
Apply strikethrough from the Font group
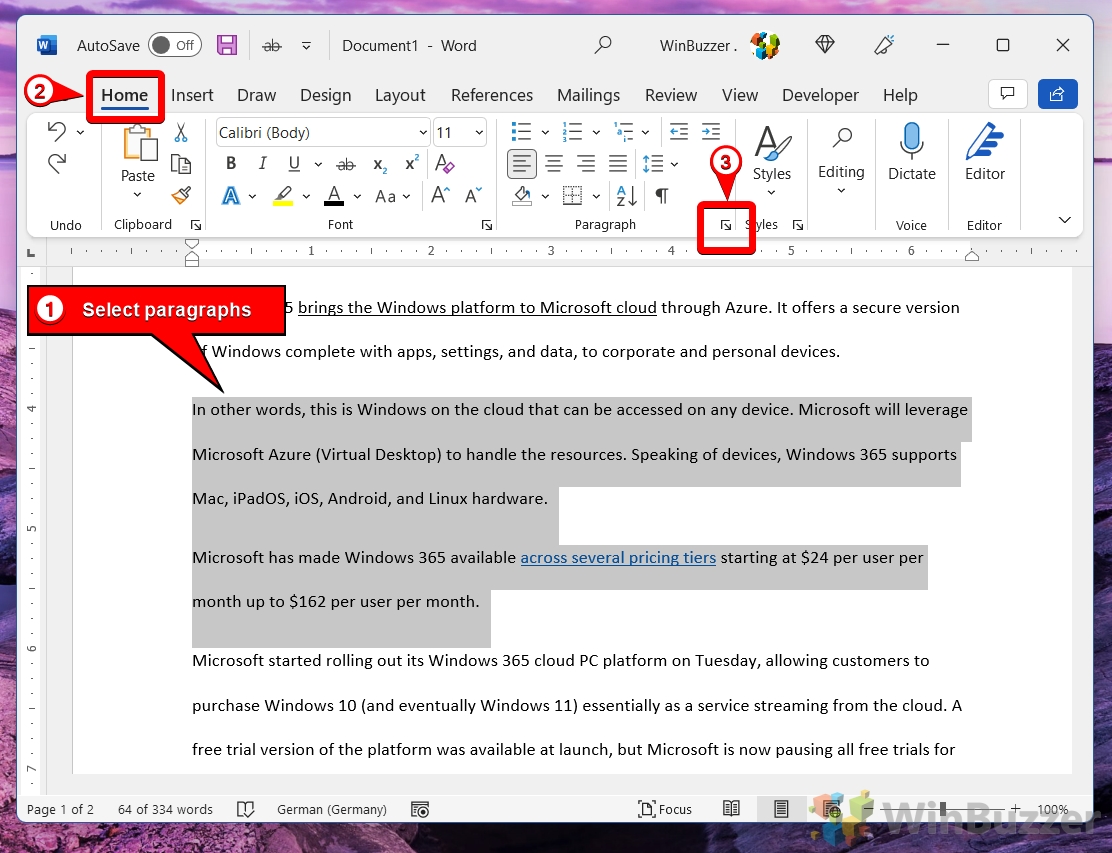click(346, 165)
